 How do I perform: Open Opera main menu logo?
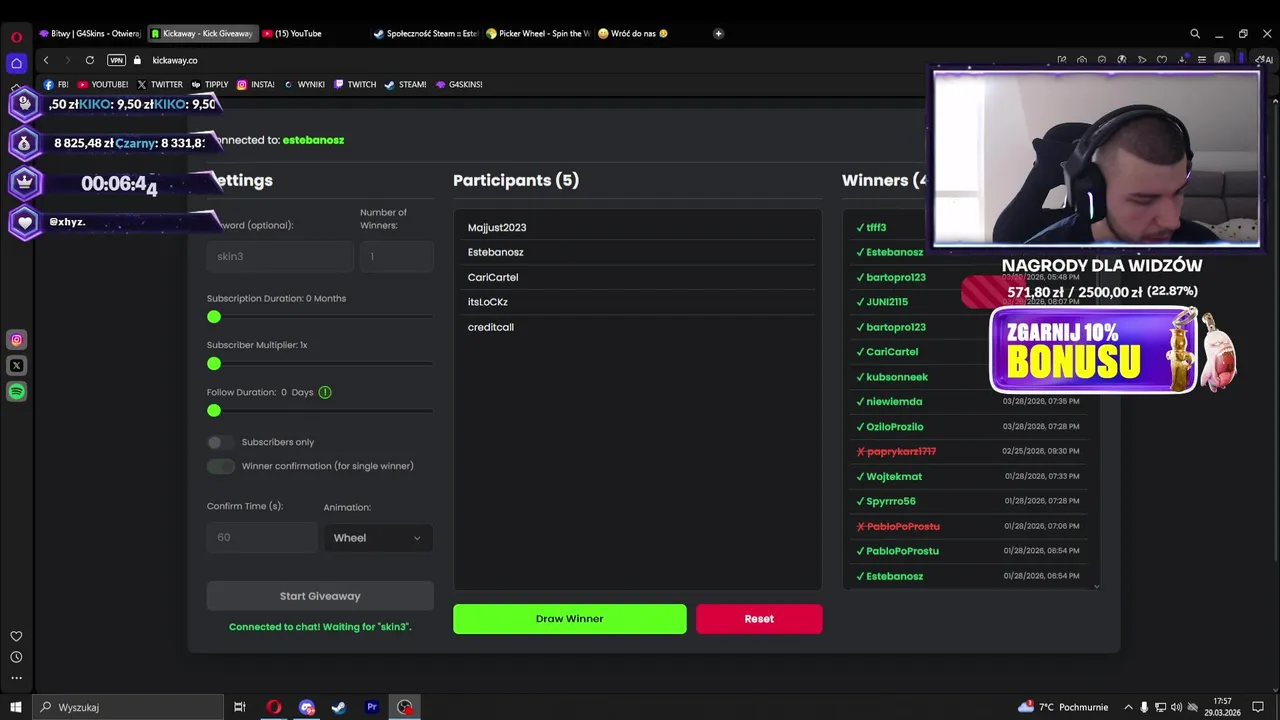point(16,37)
